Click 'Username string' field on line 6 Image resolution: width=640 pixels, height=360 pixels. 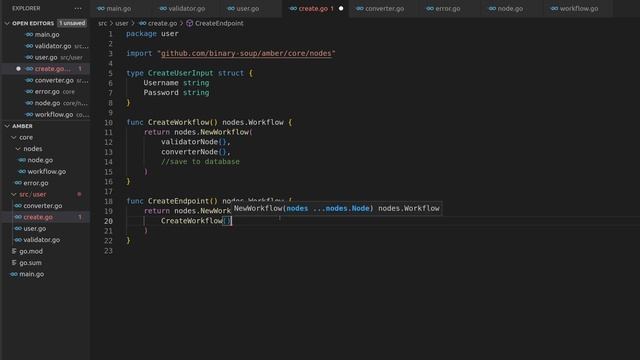click(x=176, y=83)
